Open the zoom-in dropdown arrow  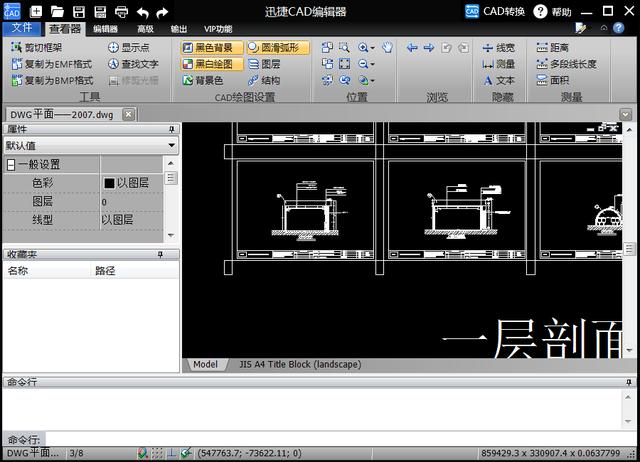click(373, 48)
